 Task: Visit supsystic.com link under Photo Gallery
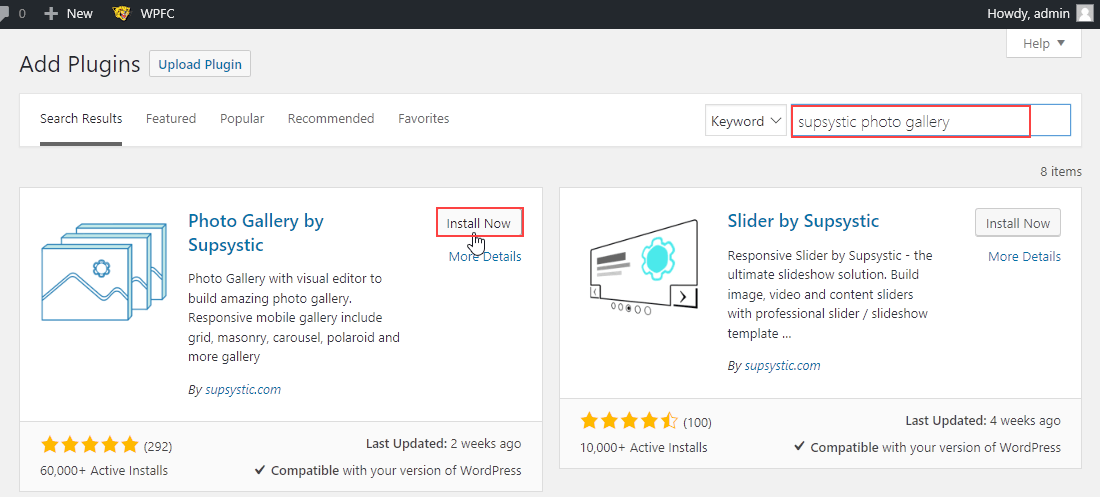click(x=243, y=390)
